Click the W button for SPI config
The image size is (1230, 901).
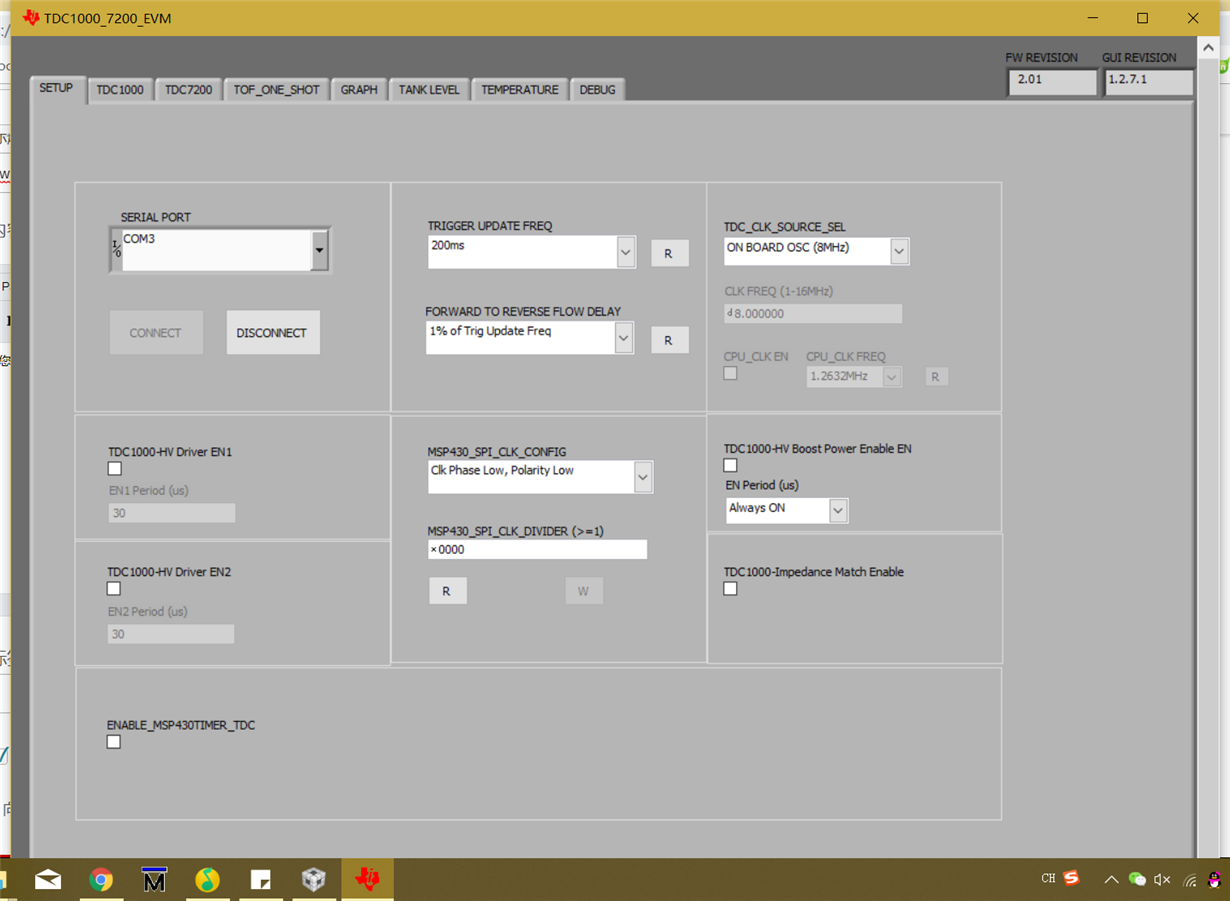[x=584, y=591]
